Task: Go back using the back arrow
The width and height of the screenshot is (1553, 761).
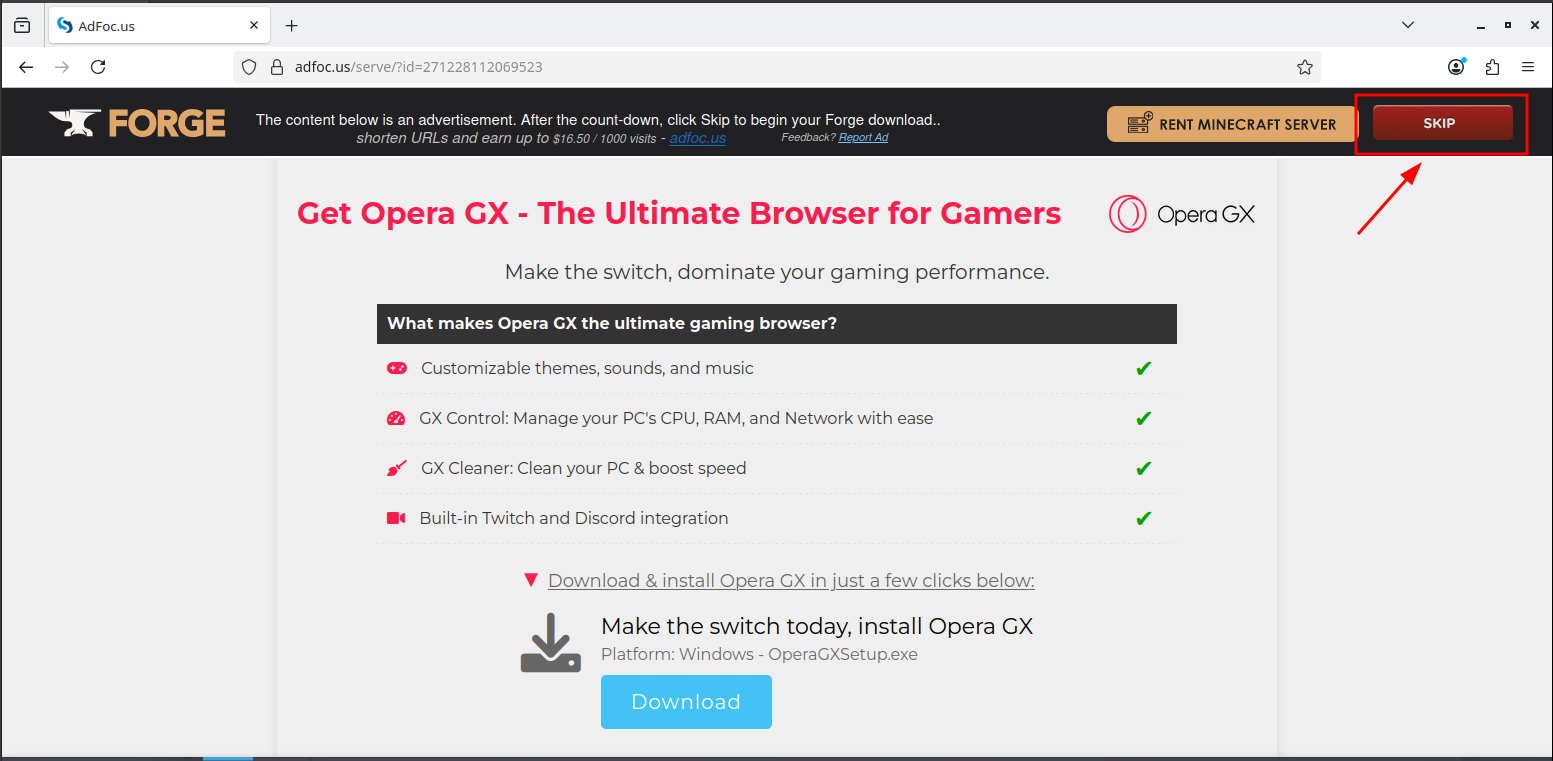Action: coord(26,67)
